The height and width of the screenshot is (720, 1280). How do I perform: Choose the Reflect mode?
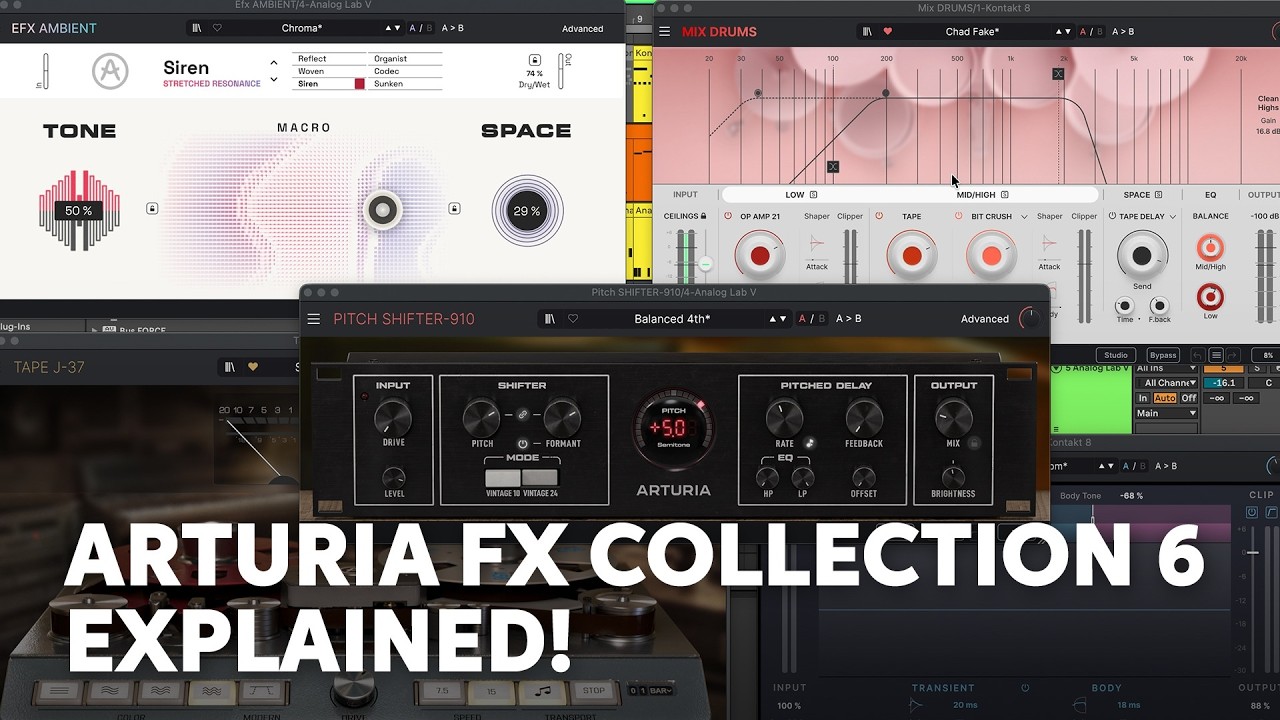329,59
